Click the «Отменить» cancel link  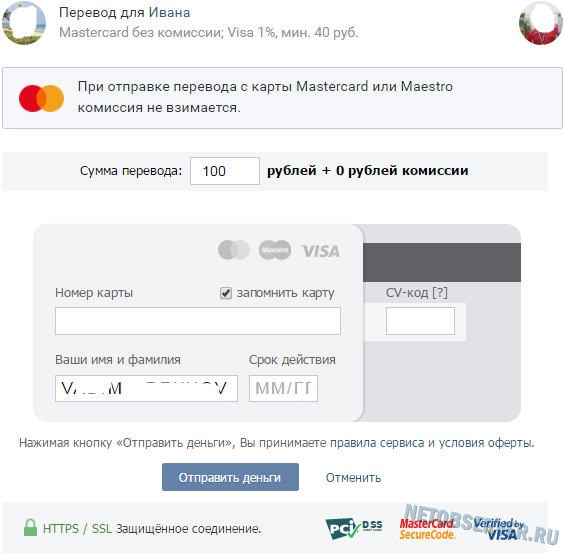pyautogui.click(x=353, y=477)
